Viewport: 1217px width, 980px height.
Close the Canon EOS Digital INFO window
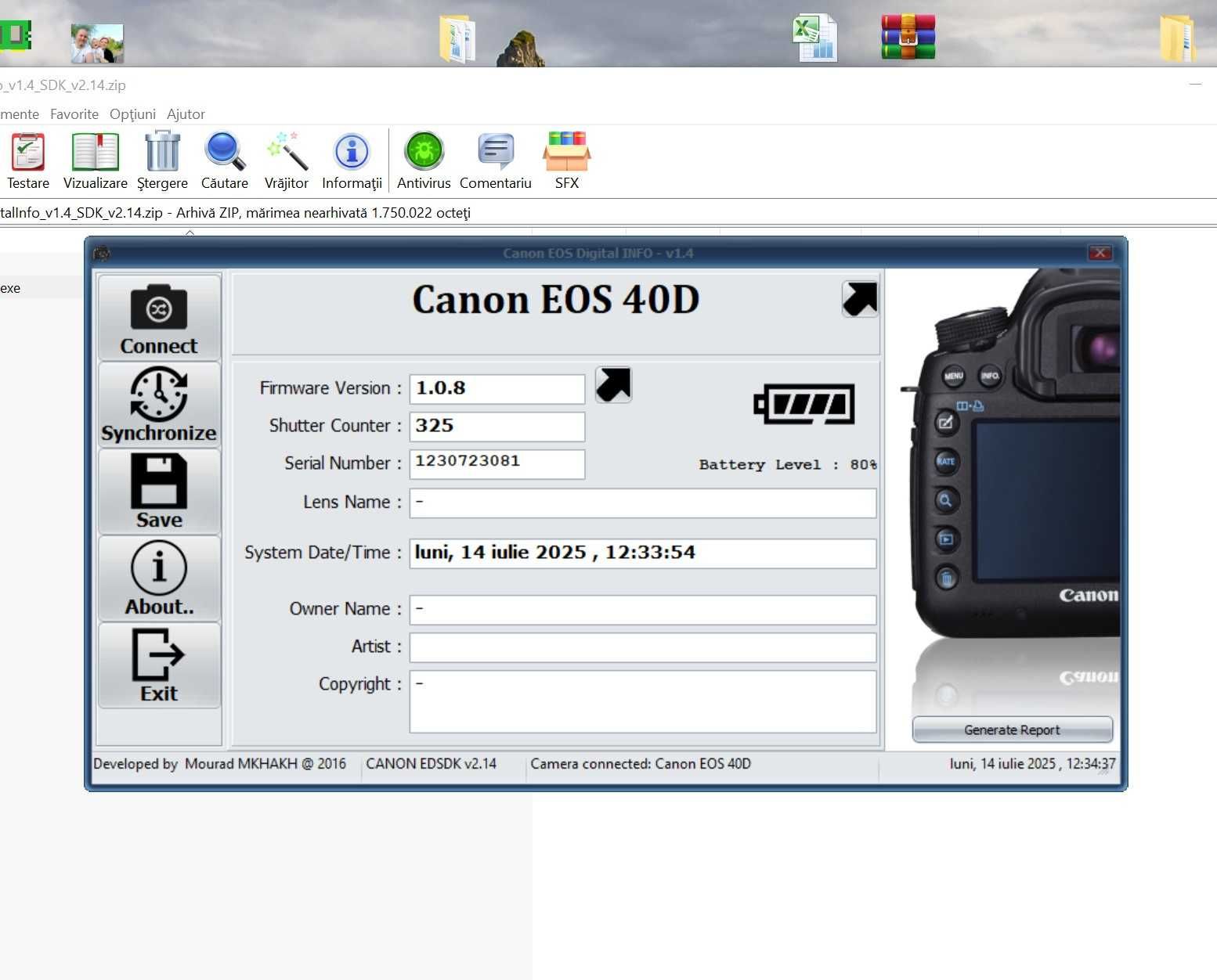1100,253
